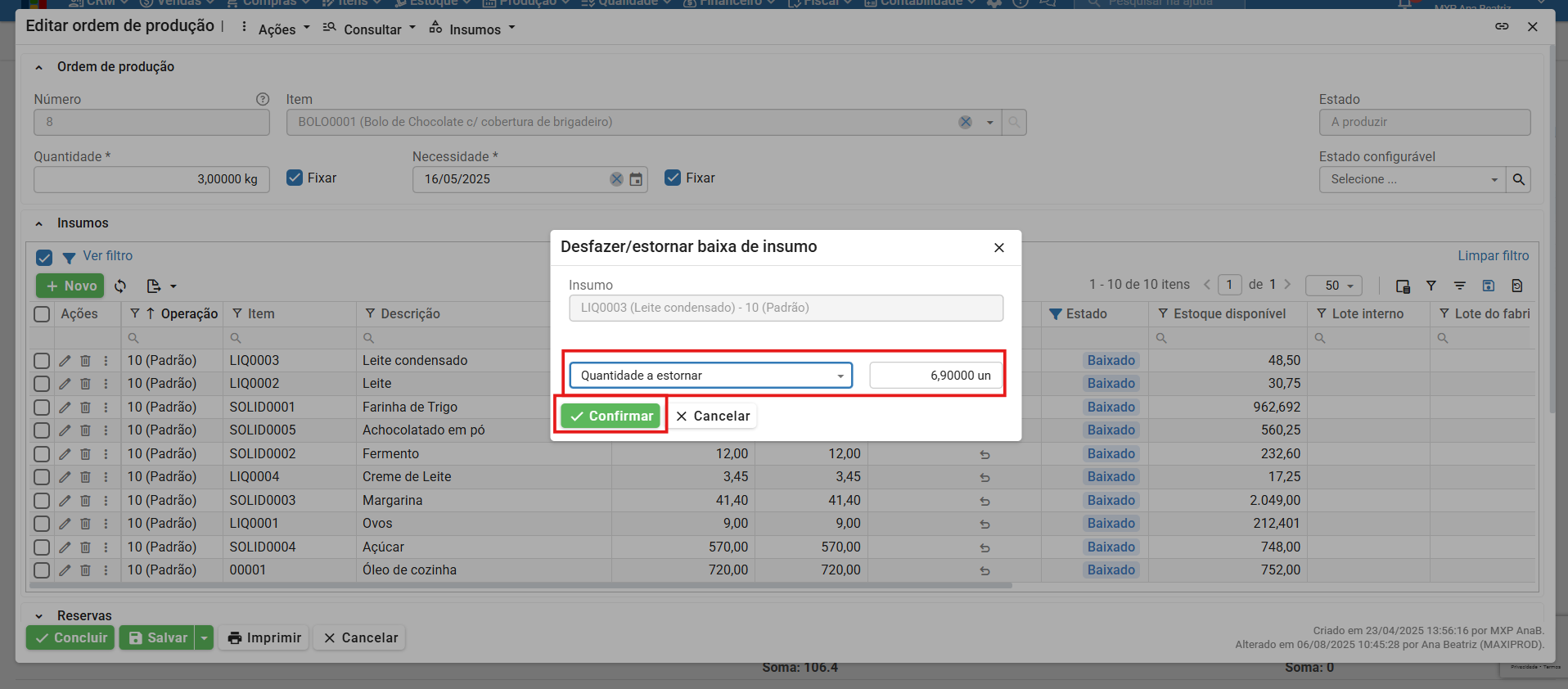This screenshot has height=689, width=1568.
Task: Open the Ações menu
Action: 284,29
